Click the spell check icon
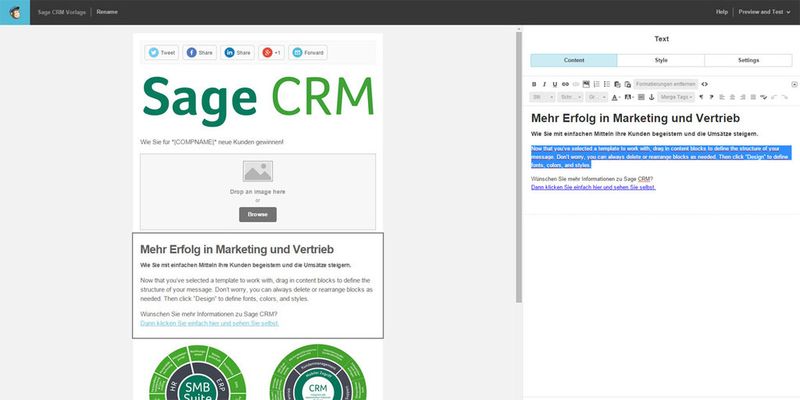 [764, 97]
